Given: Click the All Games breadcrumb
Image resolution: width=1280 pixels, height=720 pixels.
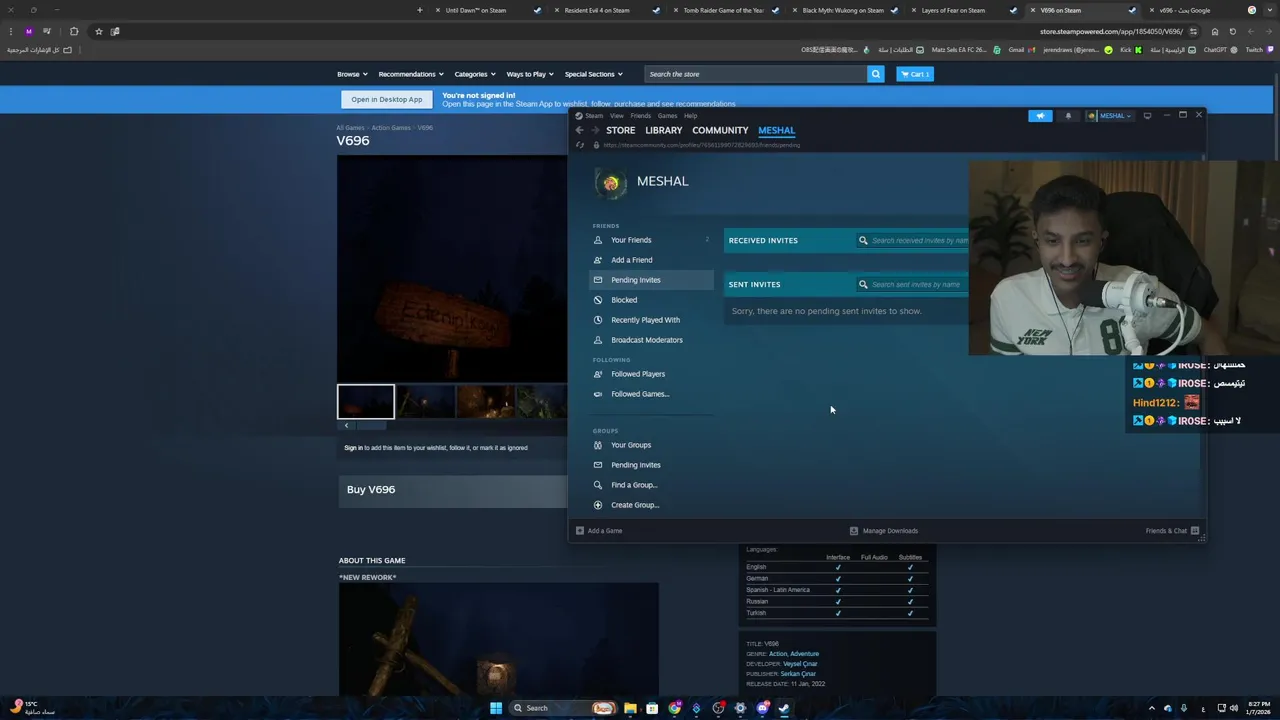Looking at the screenshot, I should tap(350, 128).
